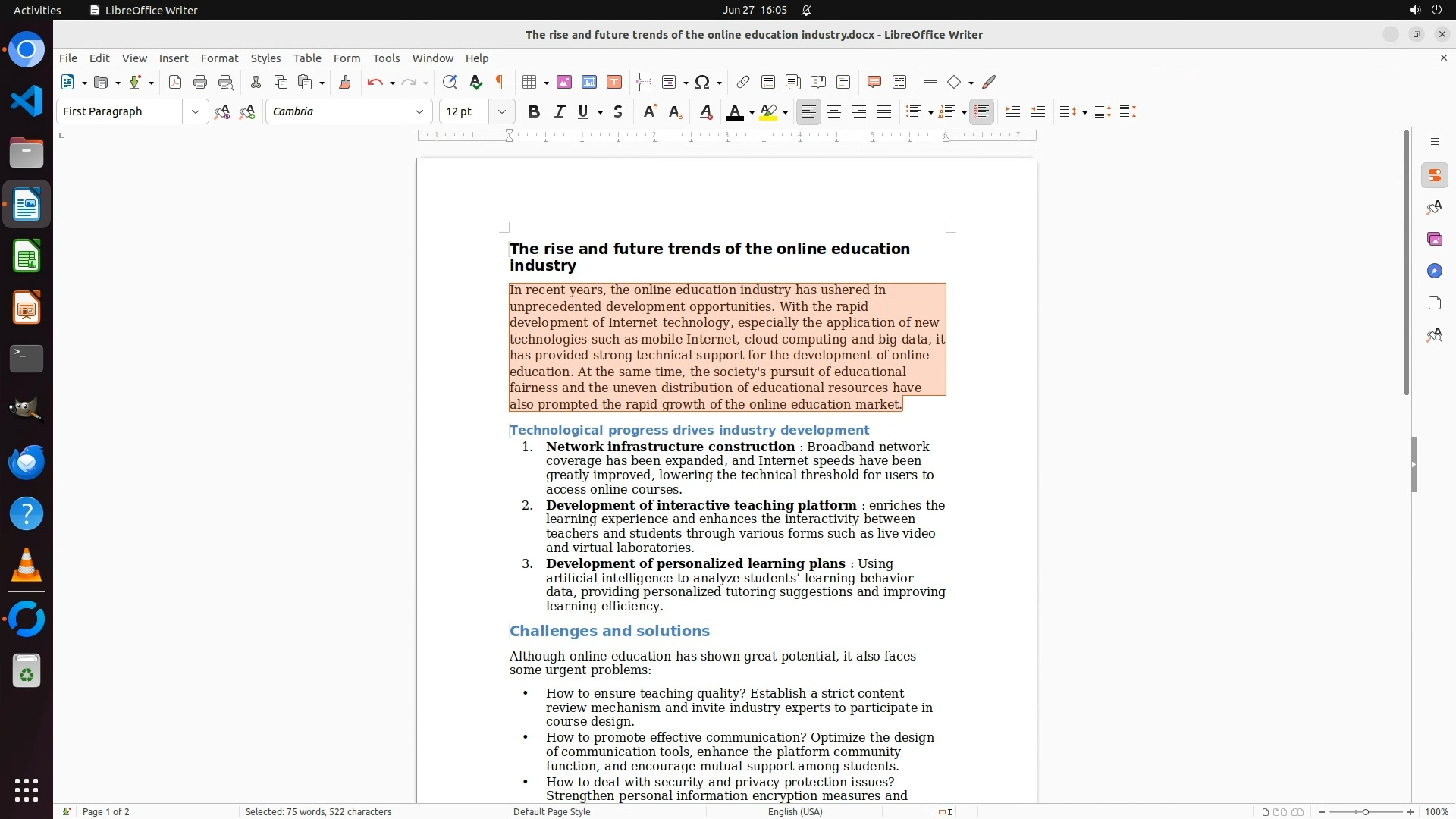Click the zoom slider in status bar

pos(1365,811)
